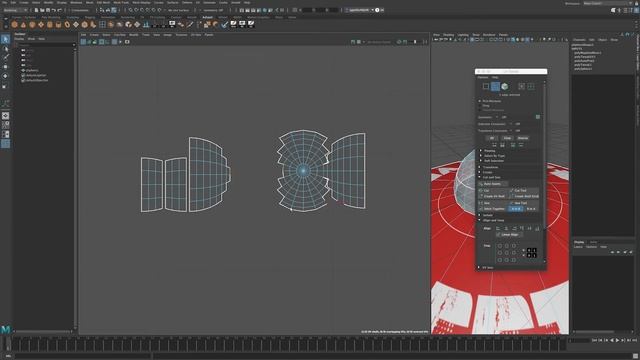The image size is (640, 360).
Task: Switch UV Toolkit to Vertex selection mode
Action: 486,86
